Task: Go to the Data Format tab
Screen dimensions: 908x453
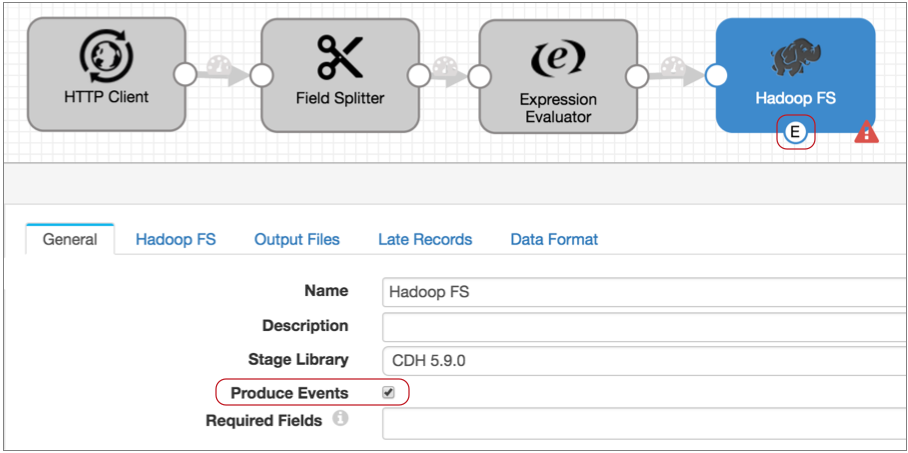Action: (x=554, y=240)
